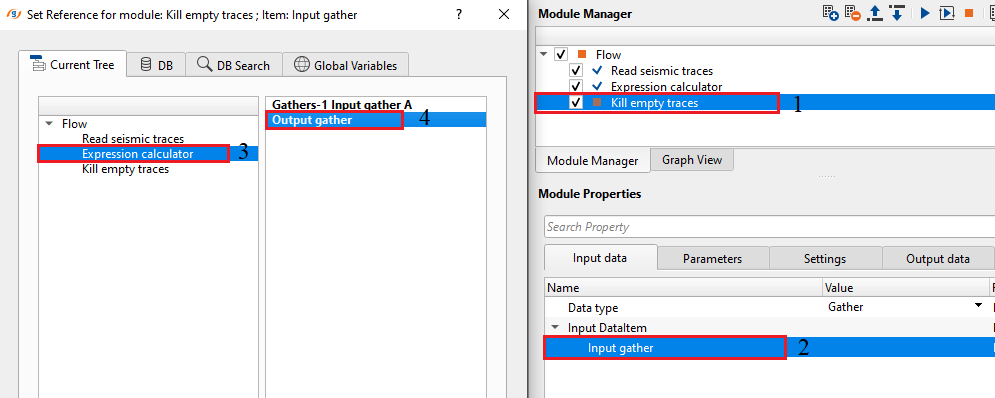The width and height of the screenshot is (995, 398).
Task: Click the Remove module icon with orange minus
Action: 853,13
